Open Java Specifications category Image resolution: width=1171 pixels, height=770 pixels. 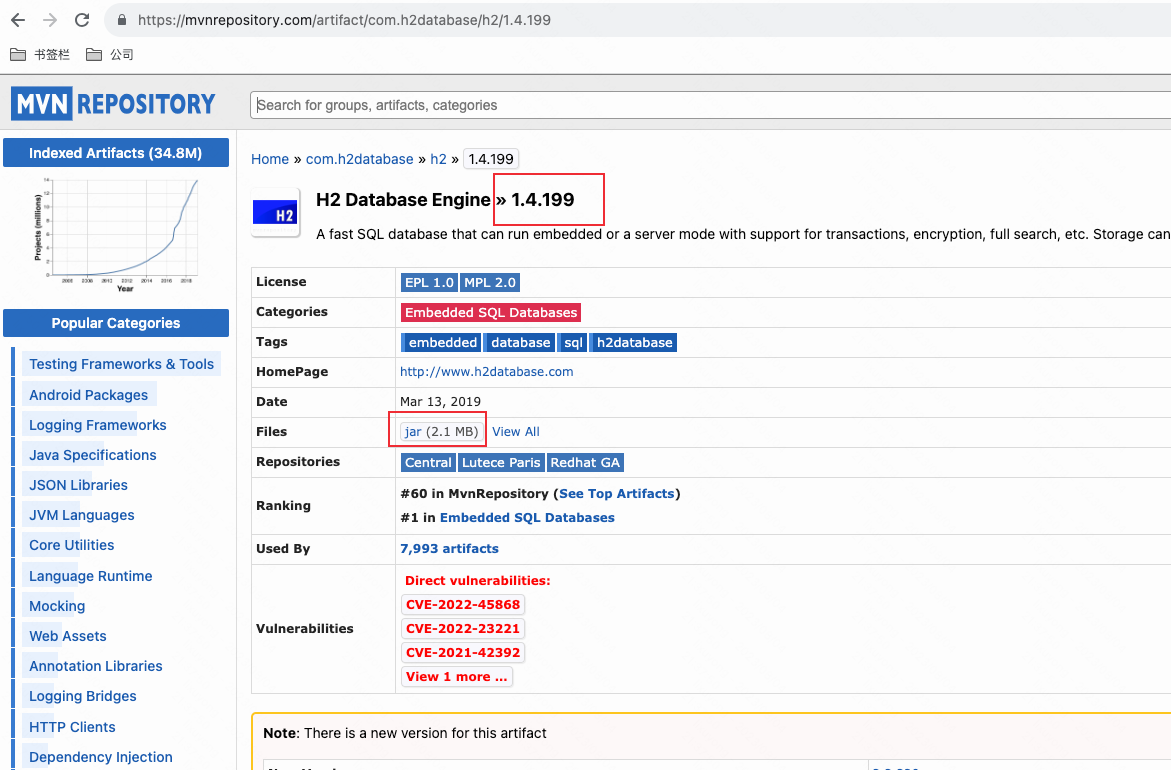click(93, 455)
